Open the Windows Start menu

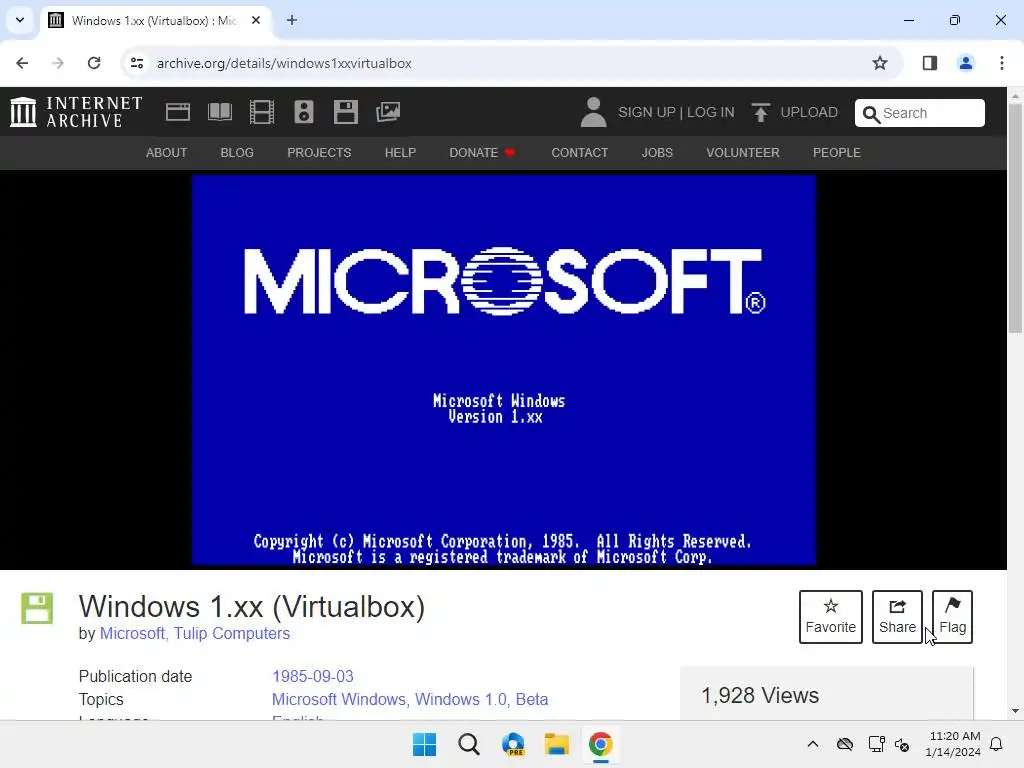pos(424,744)
